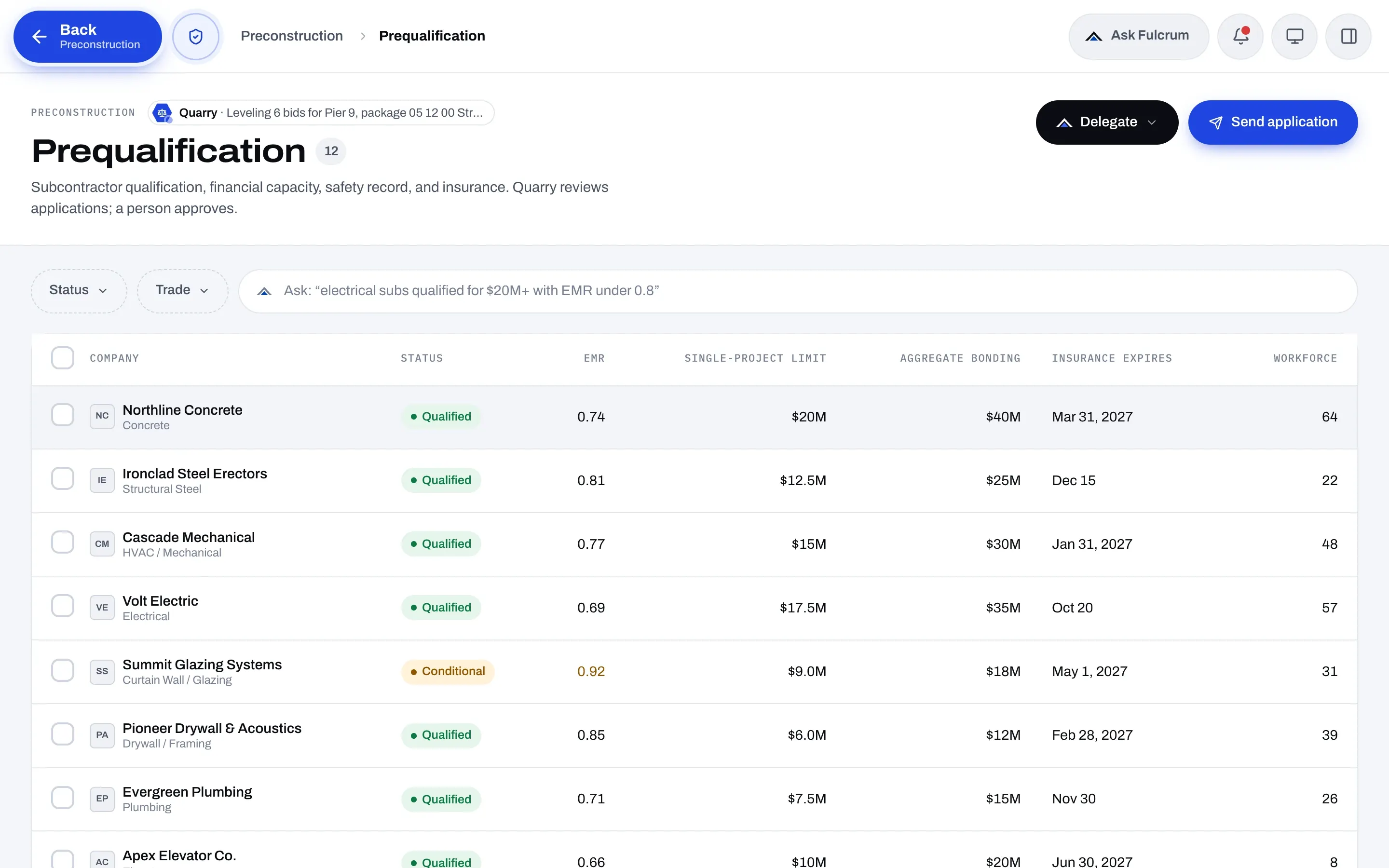
Task: Check the Volt Electric row checkbox
Action: (63, 606)
